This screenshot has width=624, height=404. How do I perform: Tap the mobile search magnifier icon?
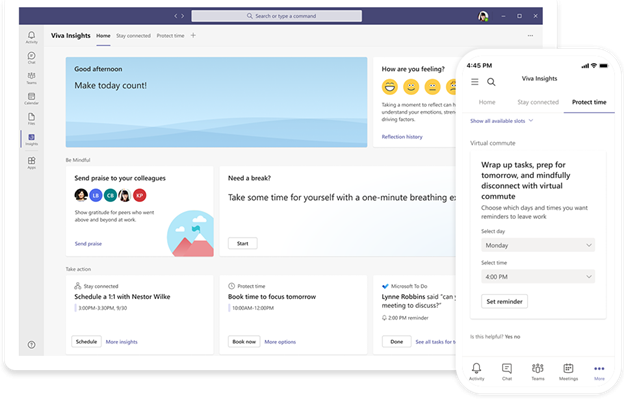click(x=491, y=82)
